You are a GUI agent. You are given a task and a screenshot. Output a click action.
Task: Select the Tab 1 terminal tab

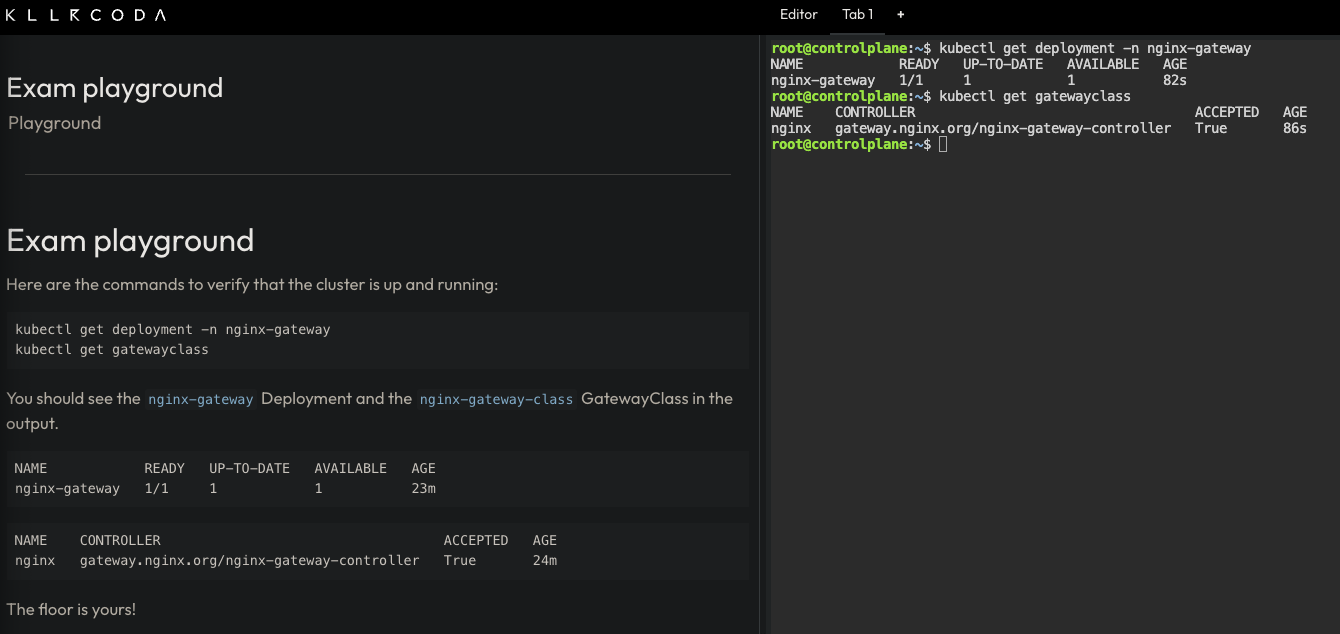pos(857,15)
